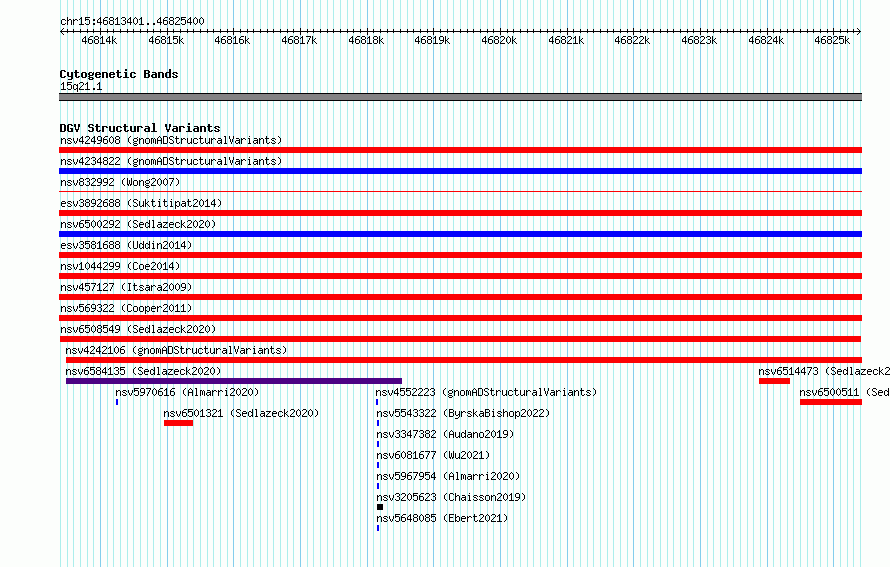This screenshot has height=567, width=890.
Task: Click the nsv6500292 (Sedlazeck2020) label
Action: pyautogui.click(x=138, y=224)
